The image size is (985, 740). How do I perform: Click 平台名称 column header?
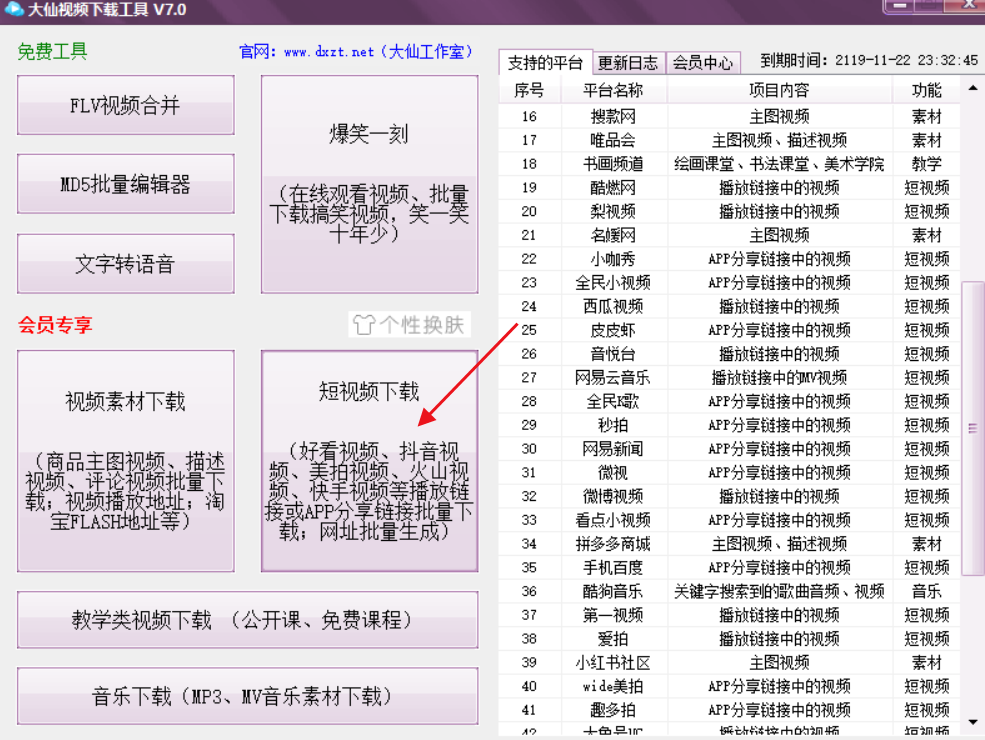(x=613, y=90)
